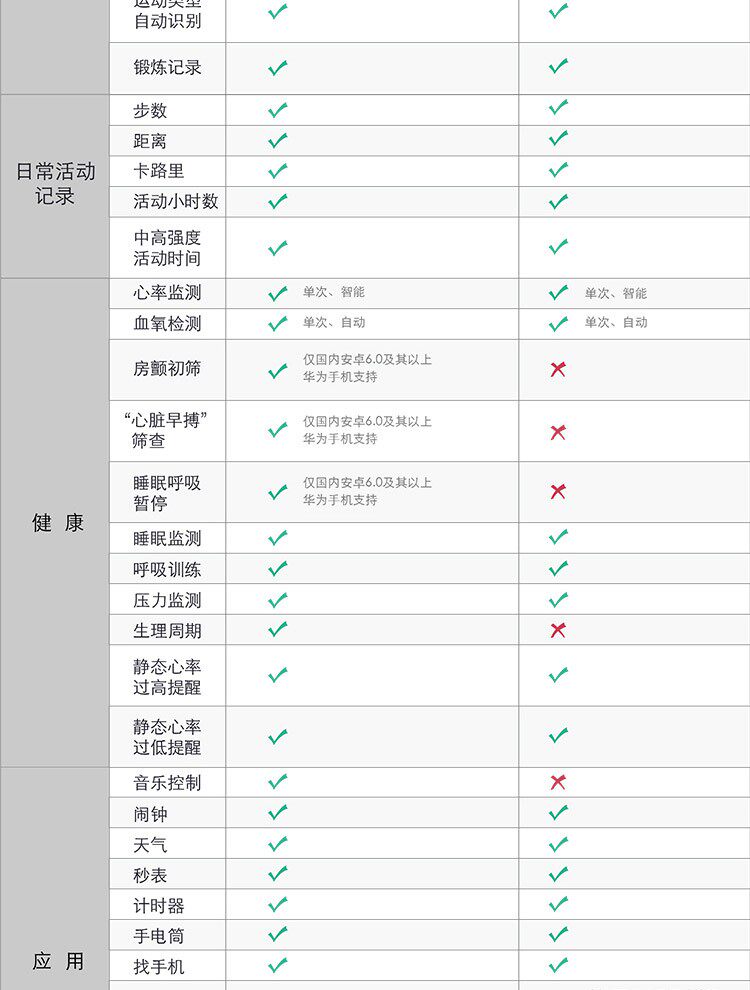Viewport: 750px width, 990px height.
Task: Select left-column check mark for 心率监测
Action: (278, 293)
